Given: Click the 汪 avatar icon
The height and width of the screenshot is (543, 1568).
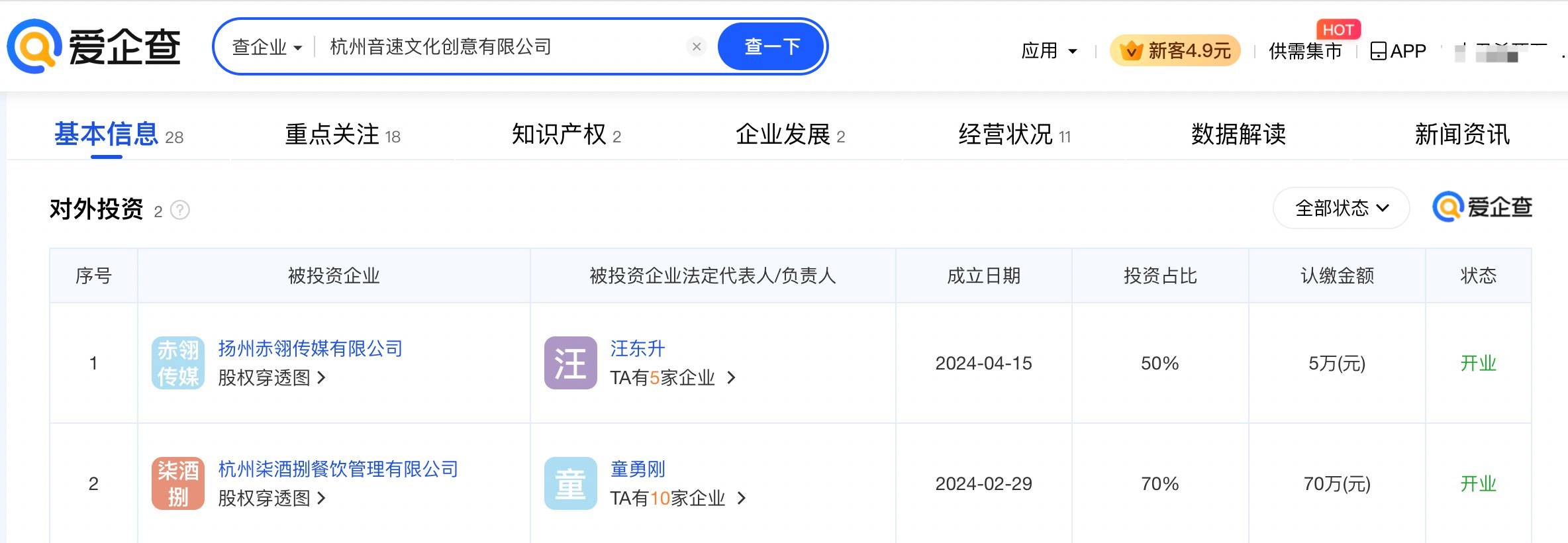Looking at the screenshot, I should pyautogui.click(x=571, y=363).
